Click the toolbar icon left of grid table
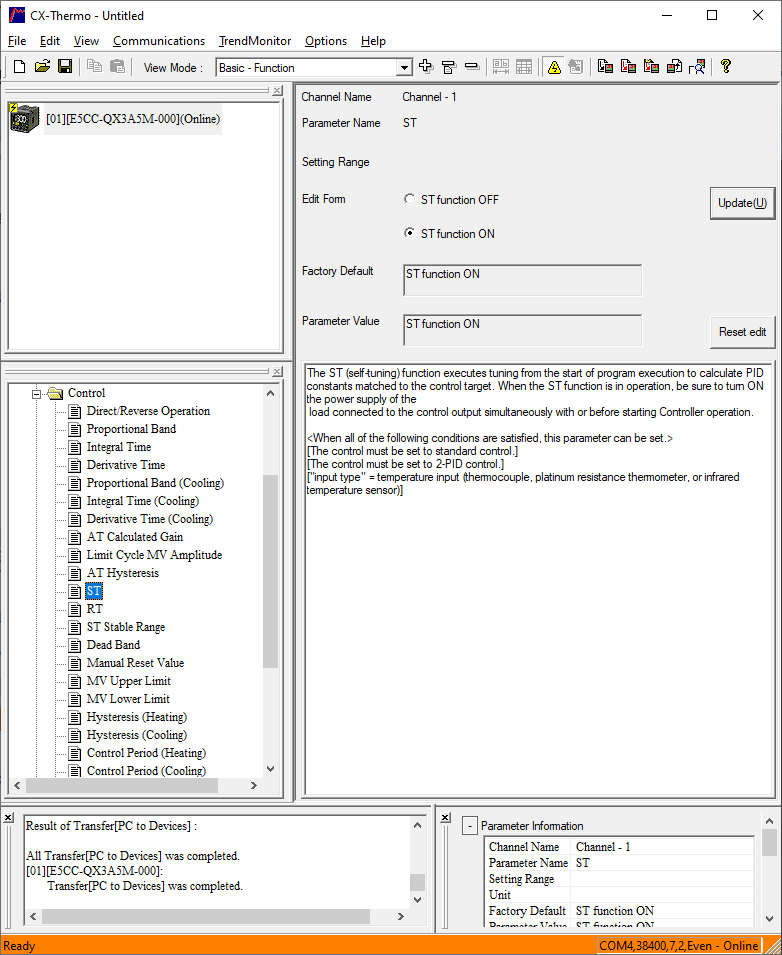The height and width of the screenshot is (955, 782). pos(501,67)
